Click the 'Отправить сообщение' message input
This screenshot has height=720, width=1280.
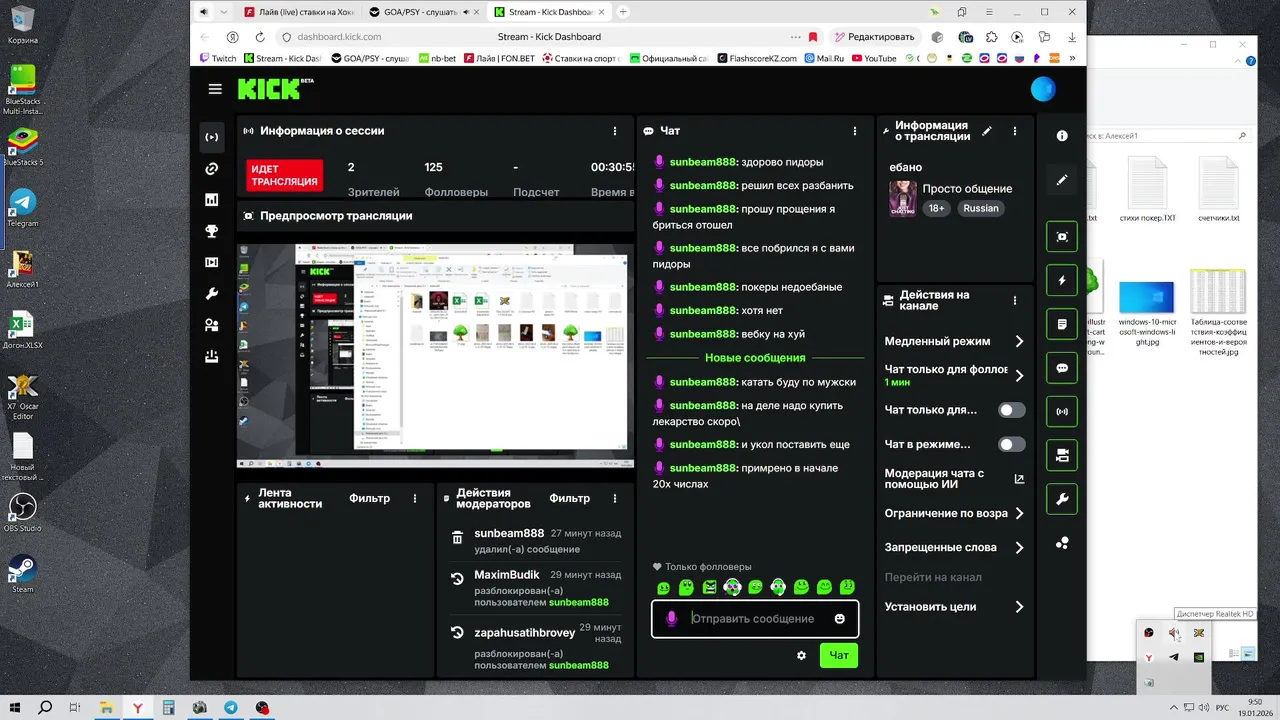coord(755,619)
